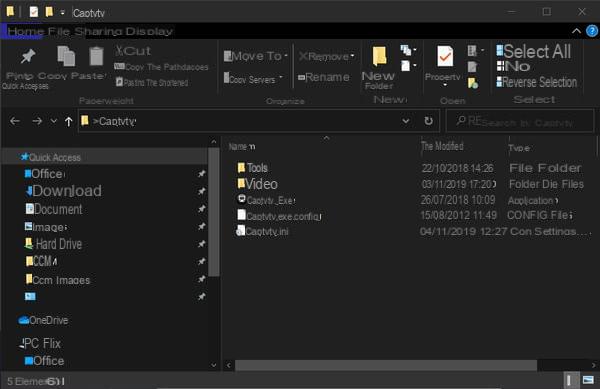Open PC Flix in the sidebar
600x389 pixels.
tap(40, 343)
